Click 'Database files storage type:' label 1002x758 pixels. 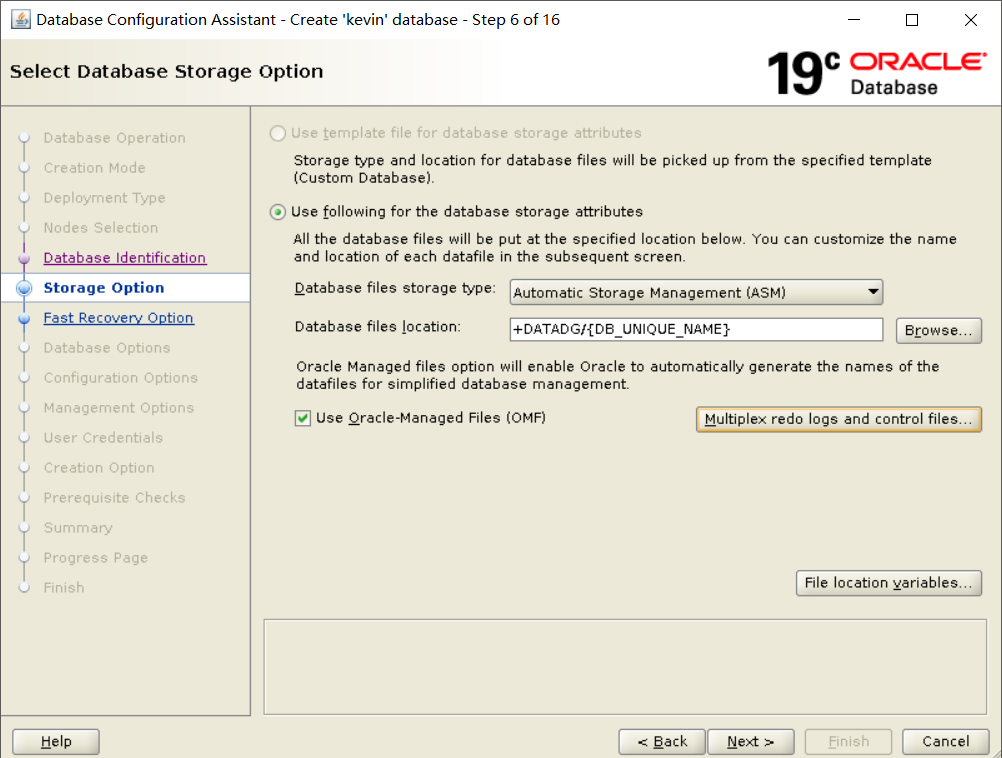tap(395, 288)
